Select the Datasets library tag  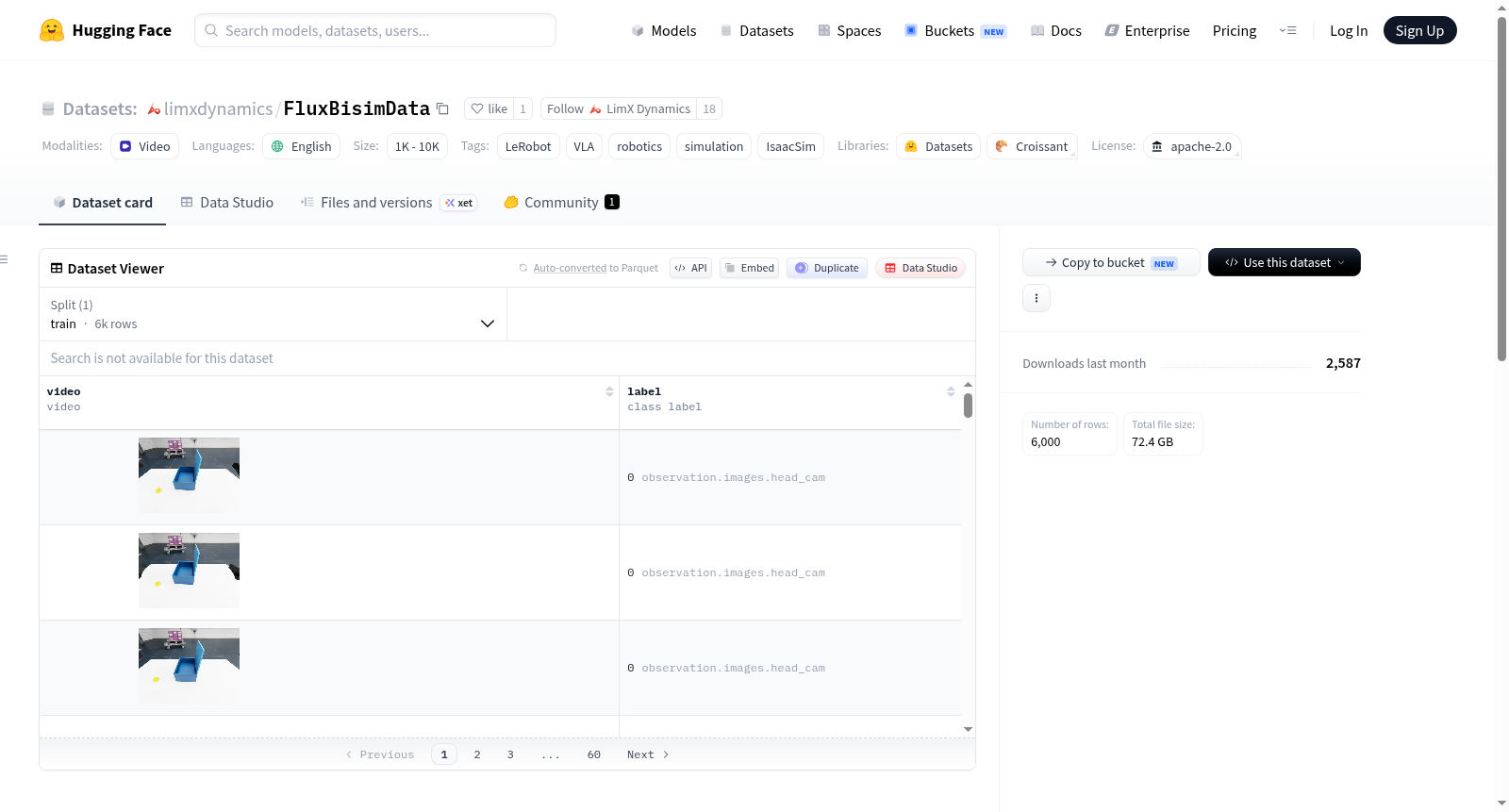click(938, 146)
